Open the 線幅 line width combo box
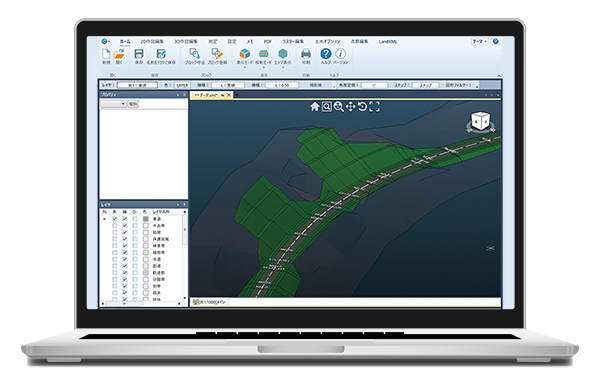600x386 pixels. (282, 85)
